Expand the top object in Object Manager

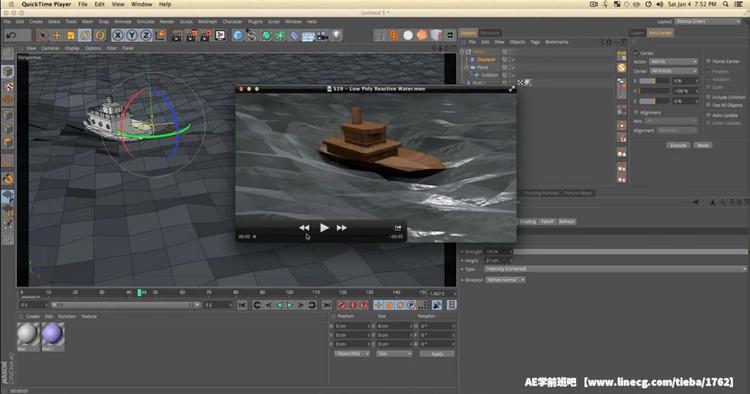[463, 52]
